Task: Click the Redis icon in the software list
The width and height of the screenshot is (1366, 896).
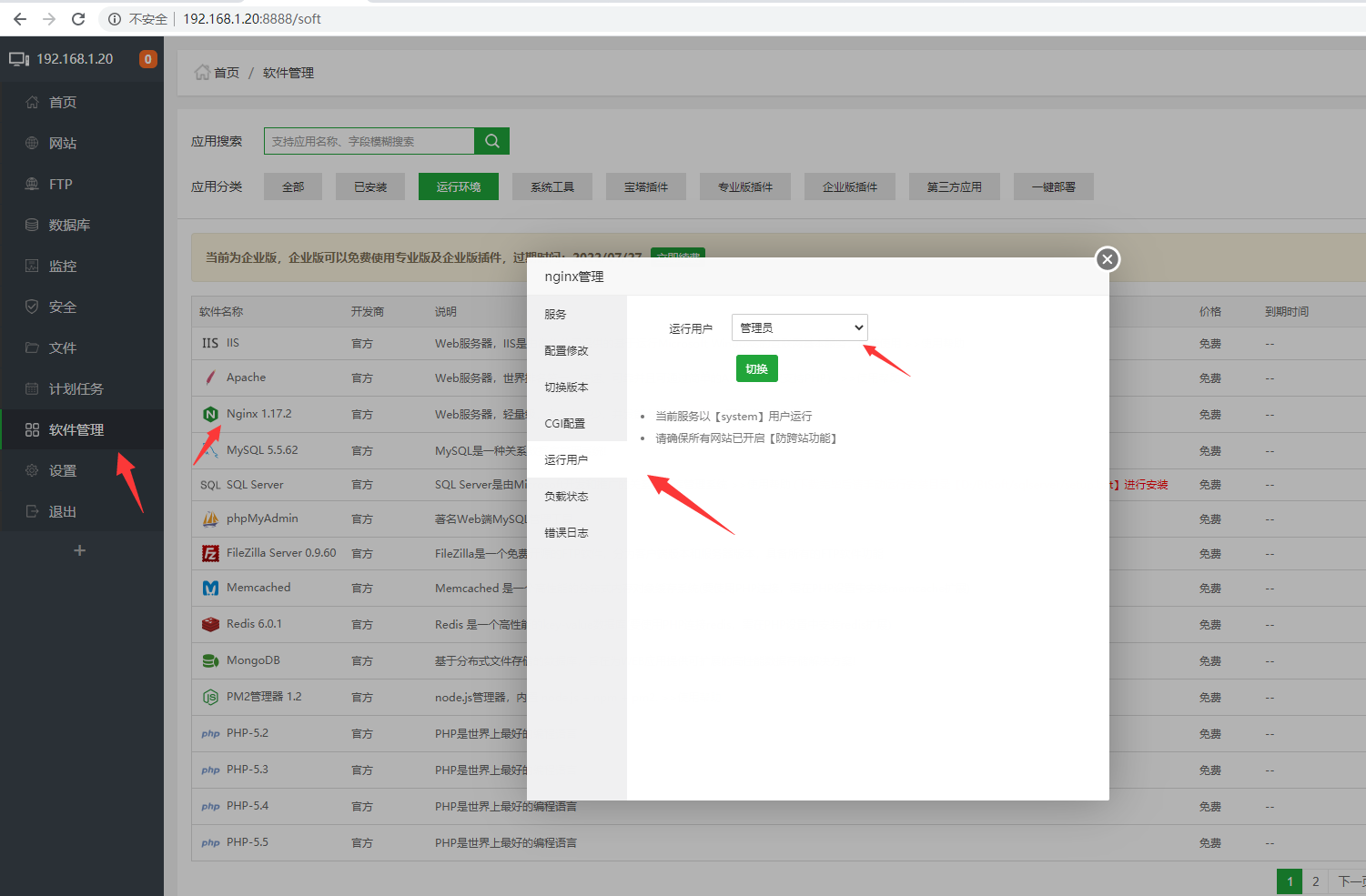Action: [210, 624]
